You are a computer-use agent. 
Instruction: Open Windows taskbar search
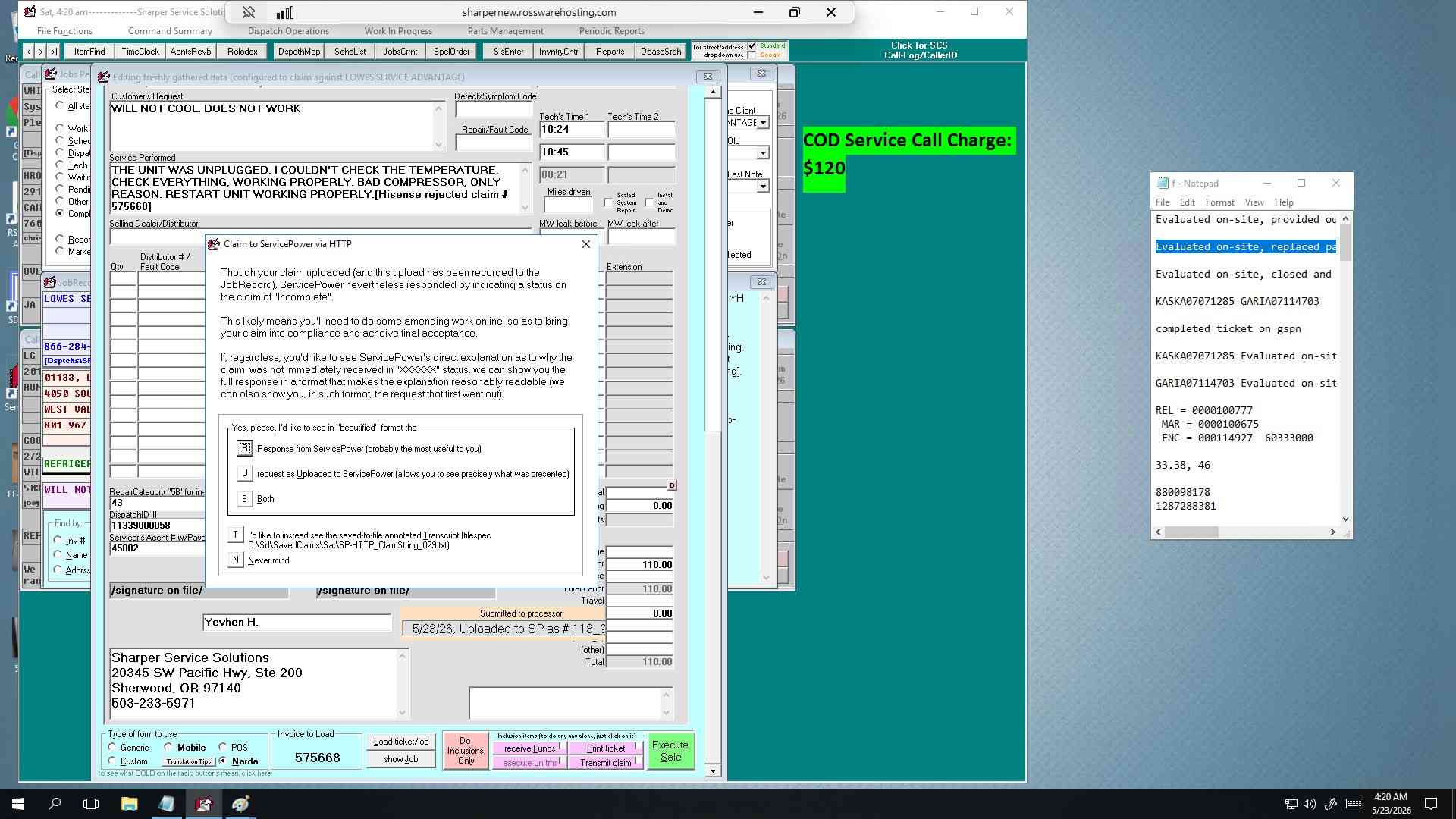click(x=55, y=803)
